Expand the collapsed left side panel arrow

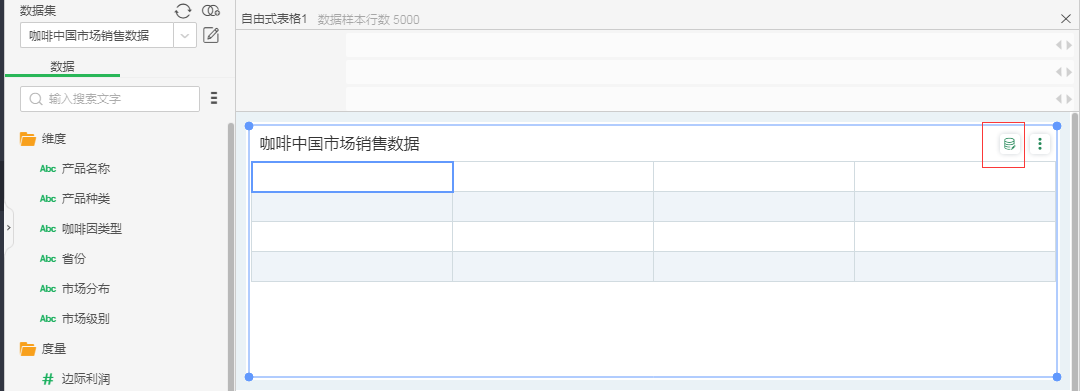[8, 227]
